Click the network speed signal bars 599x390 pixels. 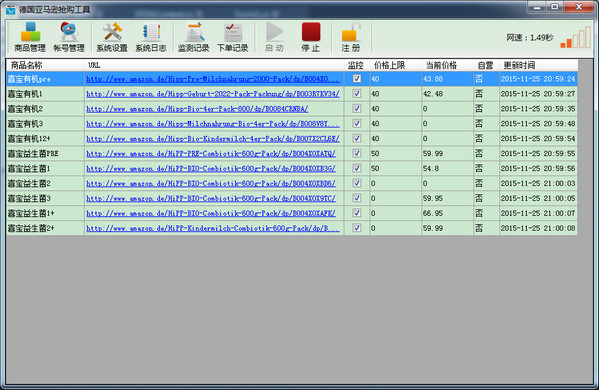click(576, 37)
